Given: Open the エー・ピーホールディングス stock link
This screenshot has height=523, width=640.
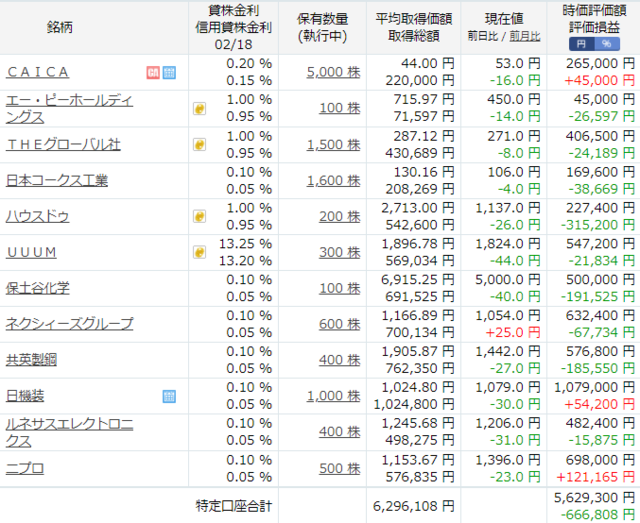Looking at the screenshot, I should pyautogui.click(x=69, y=109).
